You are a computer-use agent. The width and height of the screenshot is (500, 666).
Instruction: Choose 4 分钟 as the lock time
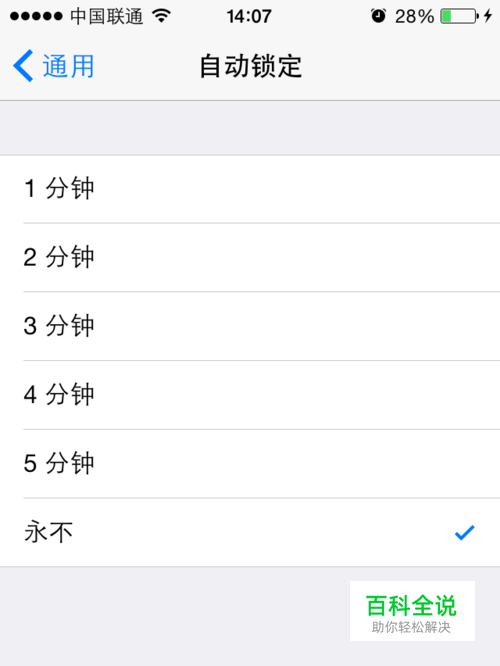(x=250, y=395)
